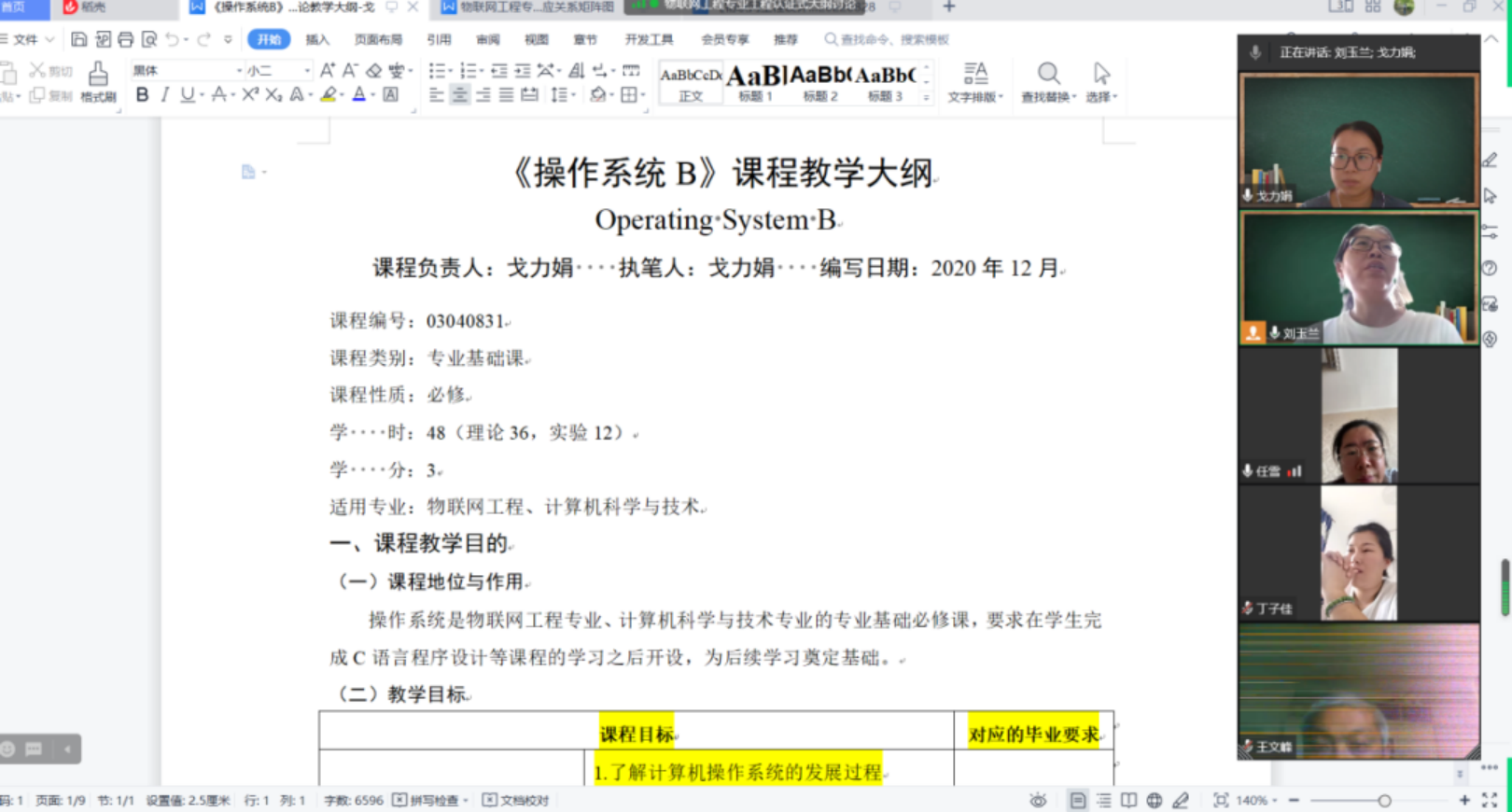Viewport: 1512px width, 812px height.
Task: Click the zoom slider handle in status bar
Action: point(1384,800)
